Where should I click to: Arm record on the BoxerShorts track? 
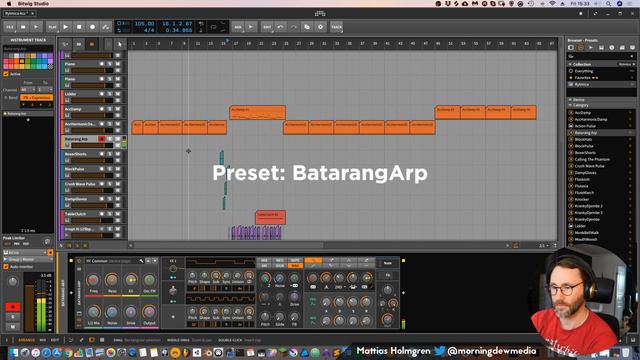tap(102, 154)
